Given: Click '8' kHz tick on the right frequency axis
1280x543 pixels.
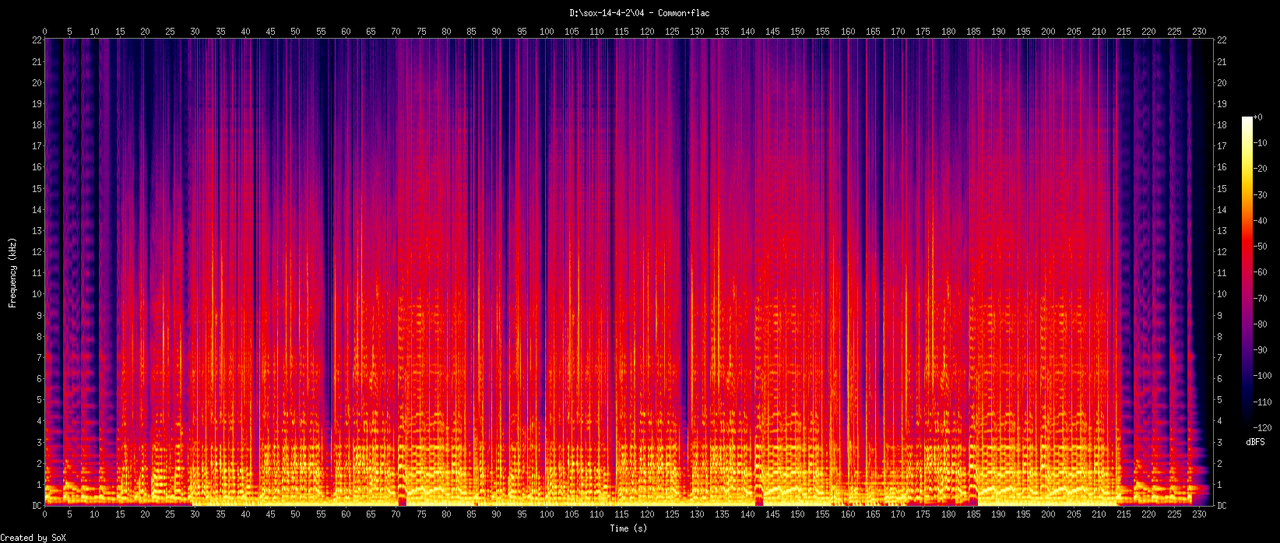Looking at the screenshot, I should tap(1220, 337).
